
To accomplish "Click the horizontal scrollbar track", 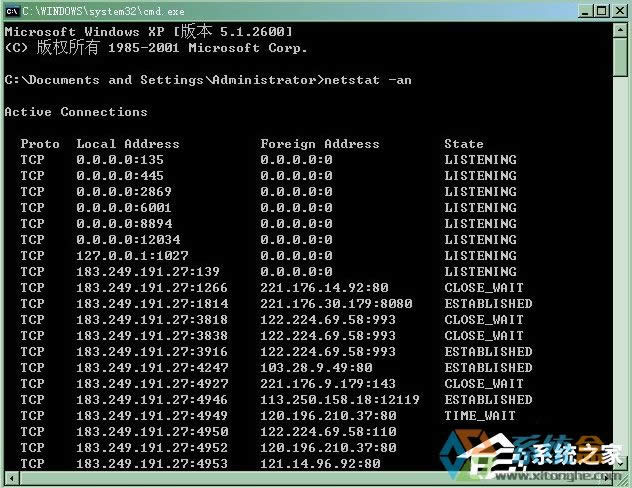I will (310, 479).
